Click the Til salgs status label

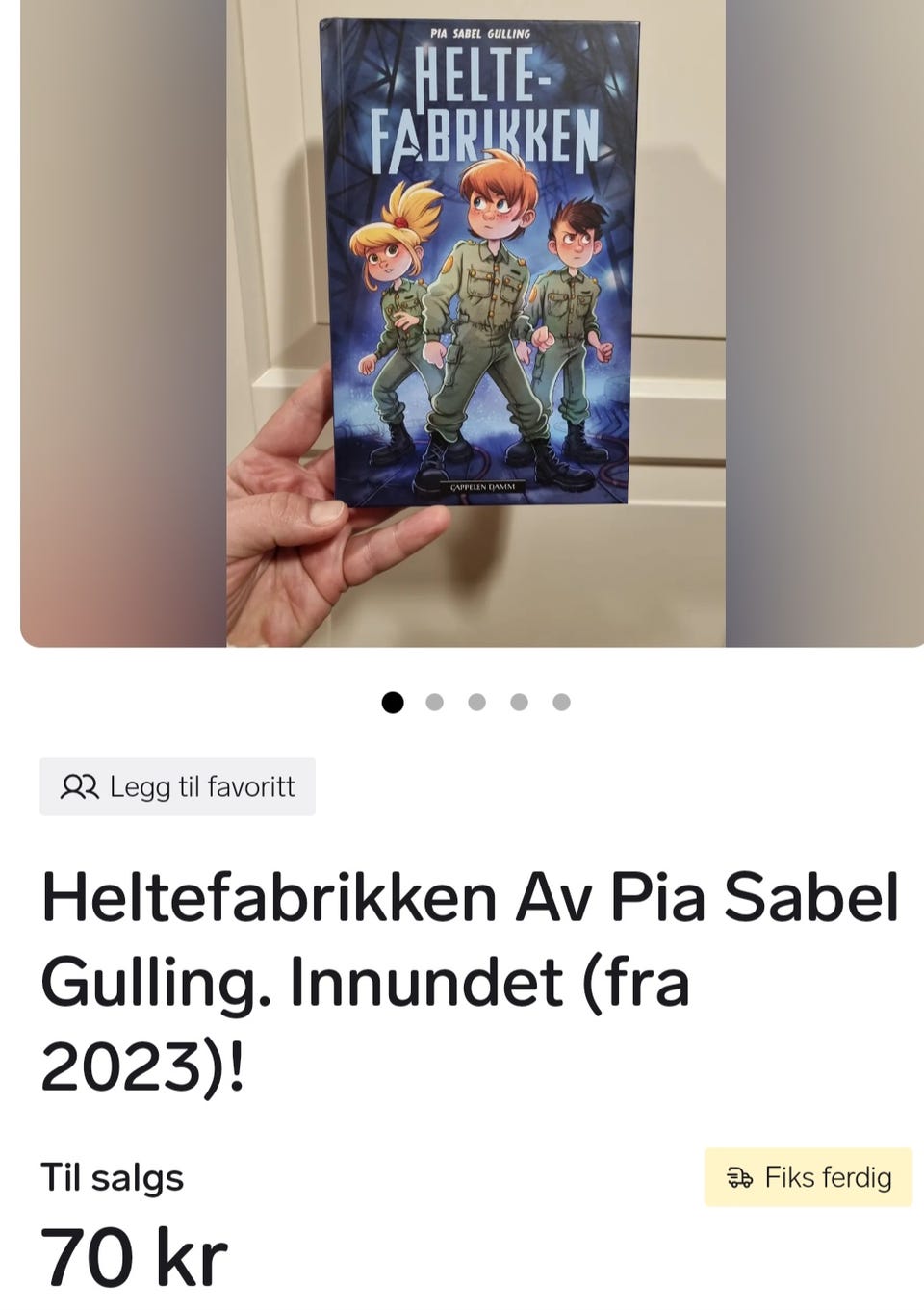click(x=112, y=1178)
